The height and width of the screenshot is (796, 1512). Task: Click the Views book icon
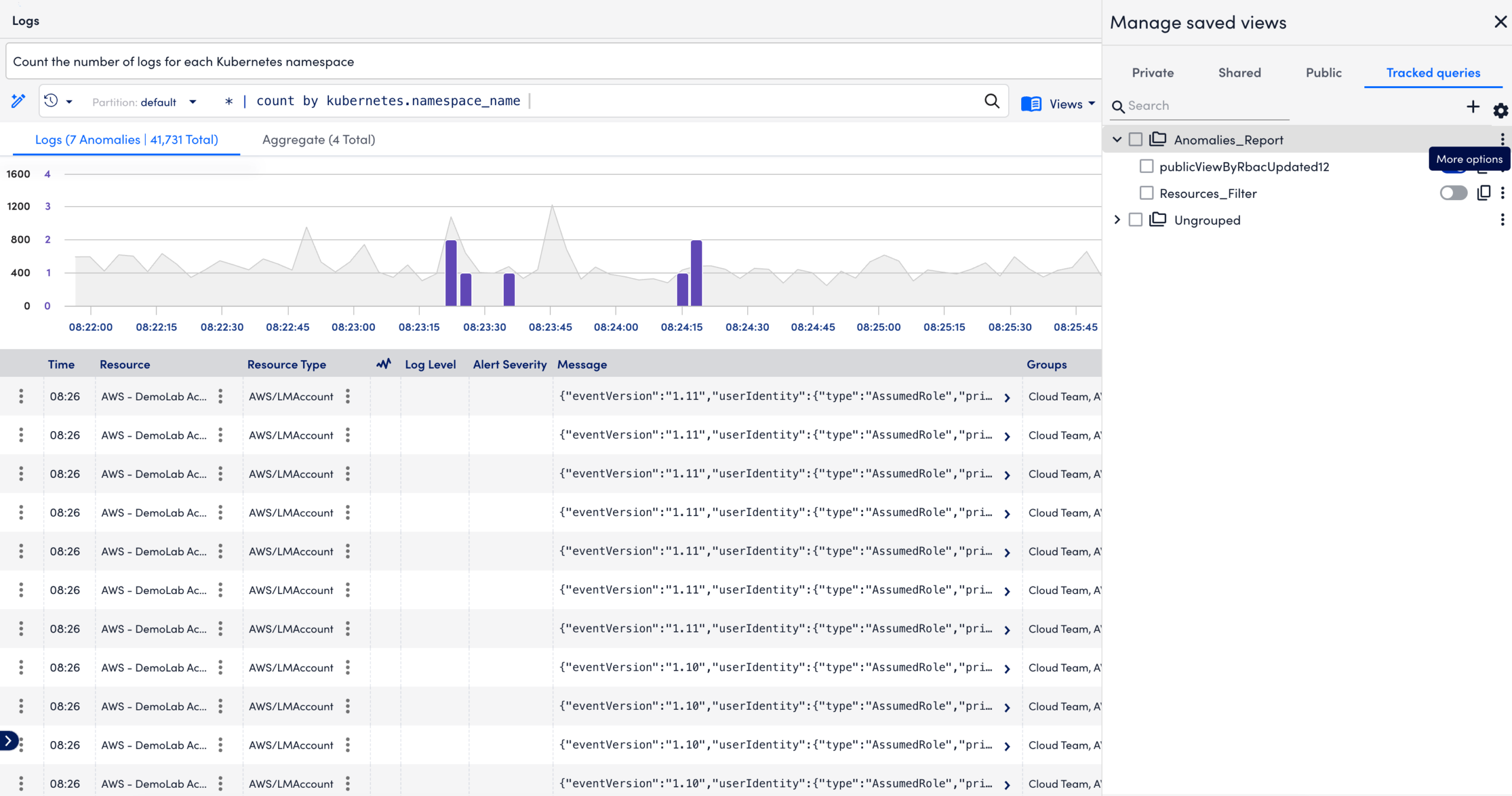click(1031, 104)
